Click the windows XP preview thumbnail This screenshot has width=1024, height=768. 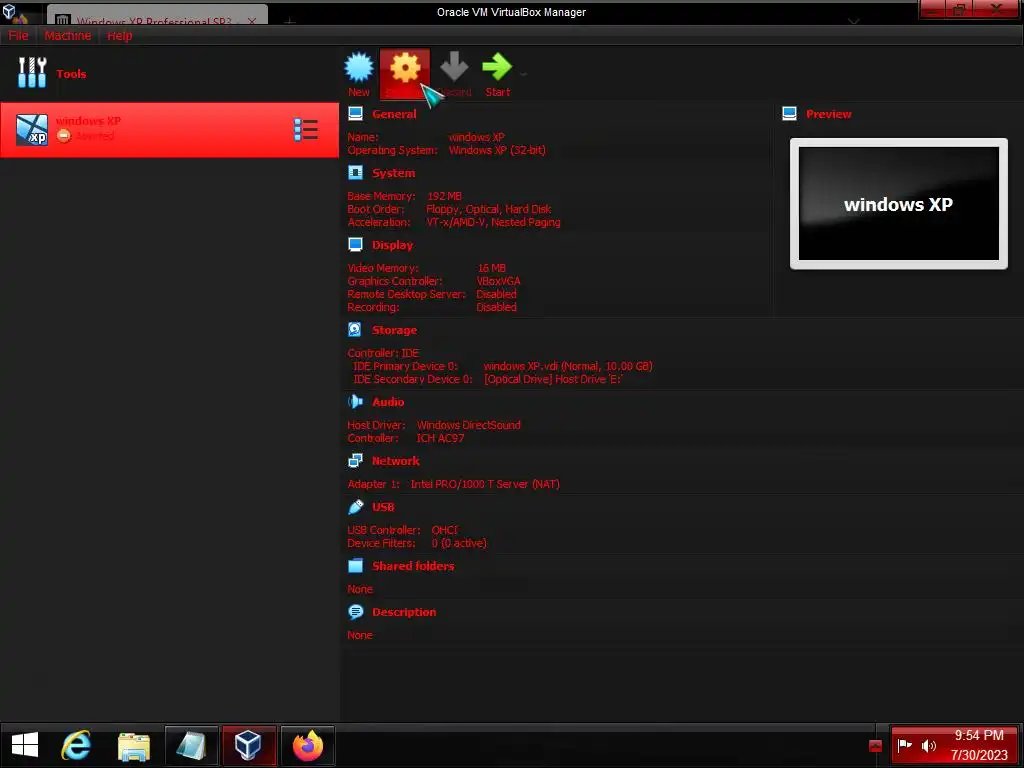point(899,203)
